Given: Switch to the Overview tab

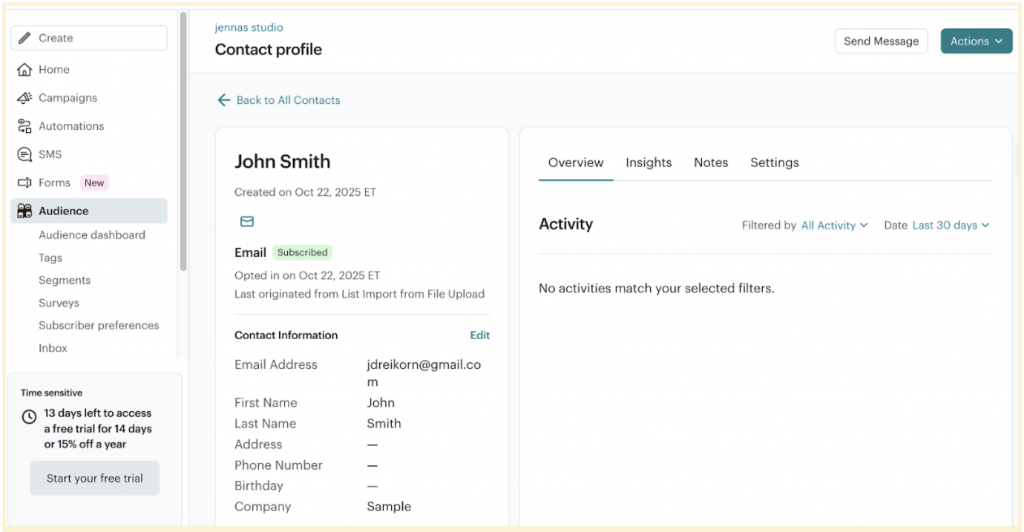Looking at the screenshot, I should (x=575, y=163).
